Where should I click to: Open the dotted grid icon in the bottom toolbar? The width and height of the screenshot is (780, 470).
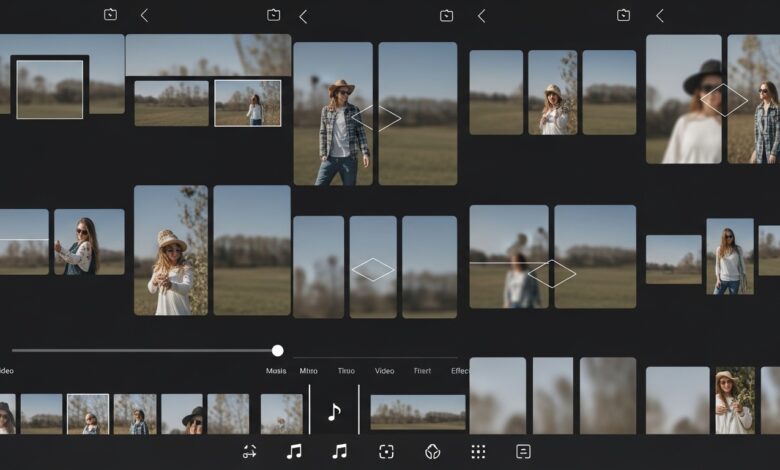(x=478, y=452)
